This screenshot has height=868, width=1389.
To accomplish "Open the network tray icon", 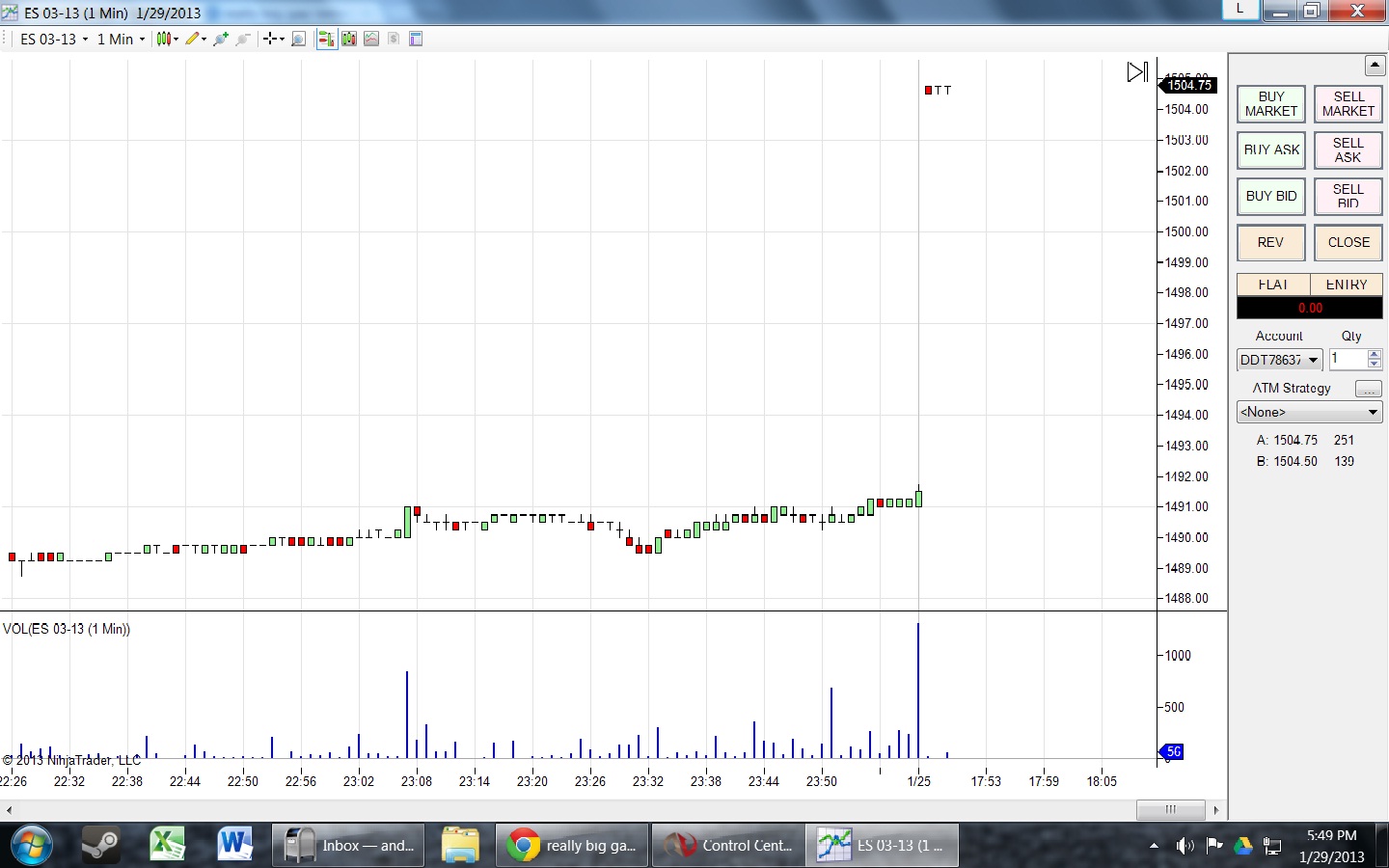I will click(1272, 846).
